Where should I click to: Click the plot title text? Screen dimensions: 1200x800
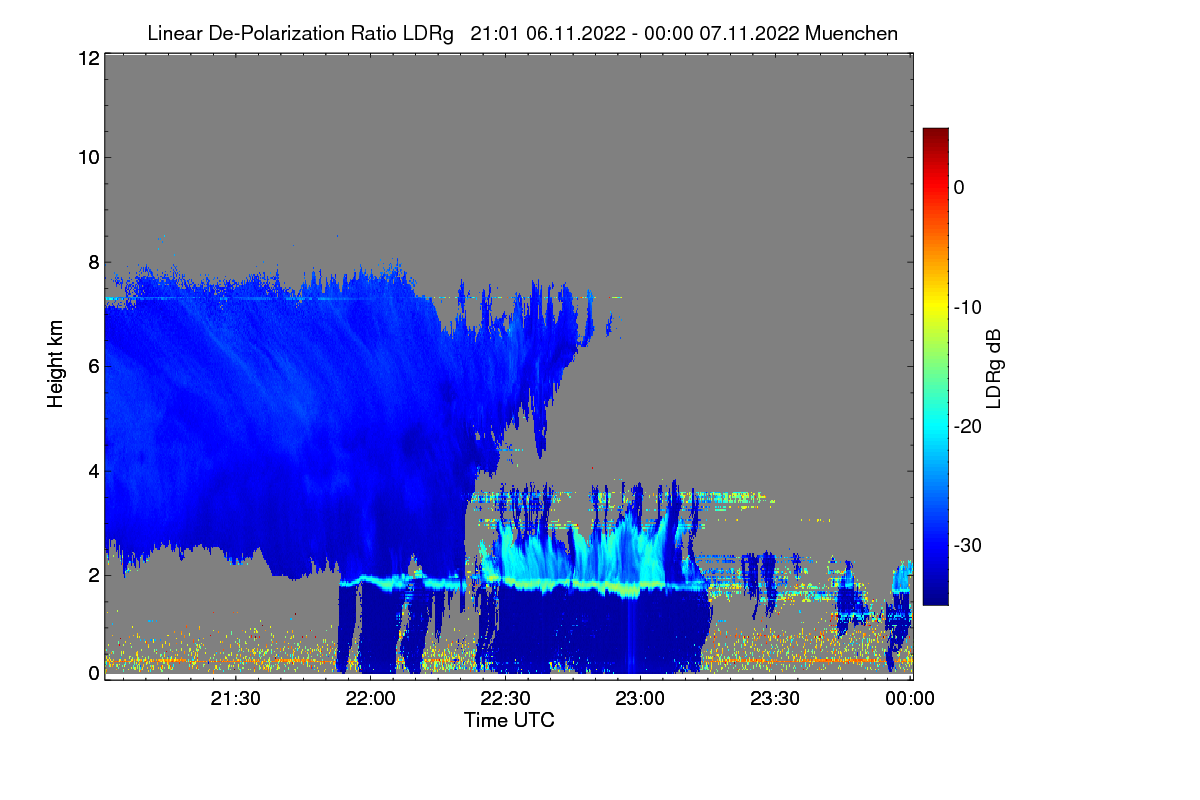click(522, 33)
